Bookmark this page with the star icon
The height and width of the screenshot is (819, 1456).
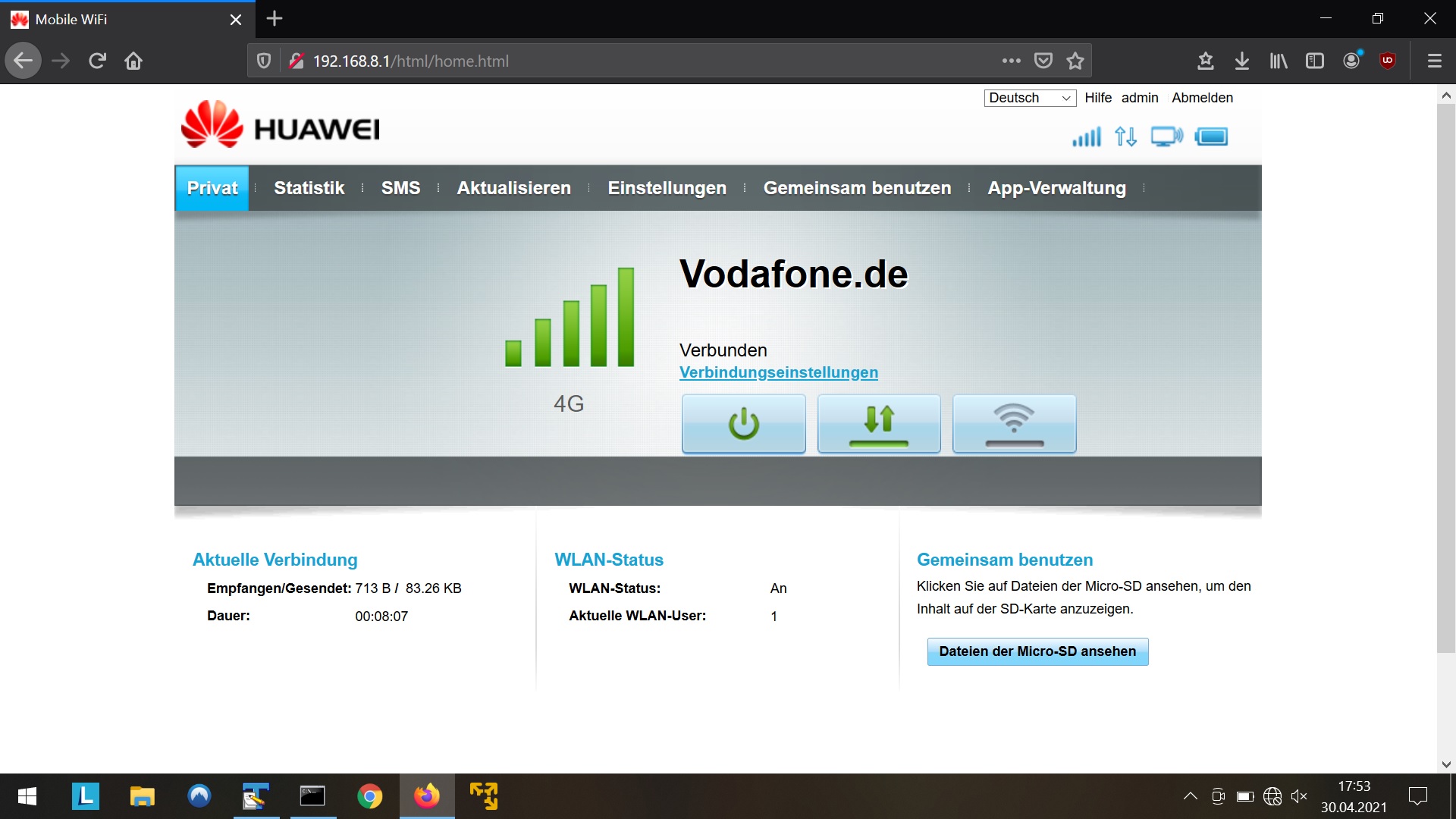(x=1075, y=61)
